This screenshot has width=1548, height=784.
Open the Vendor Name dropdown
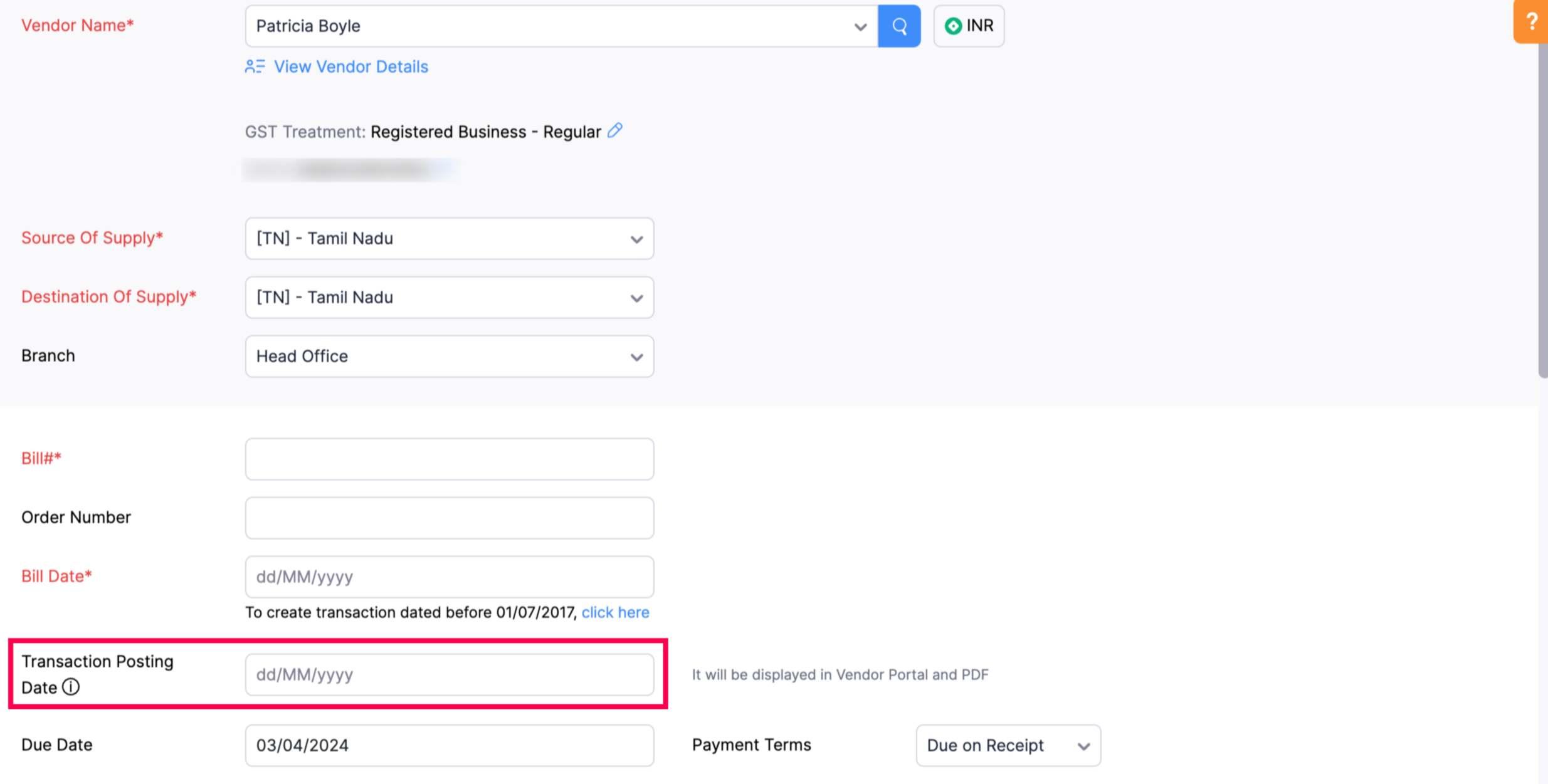coord(861,26)
